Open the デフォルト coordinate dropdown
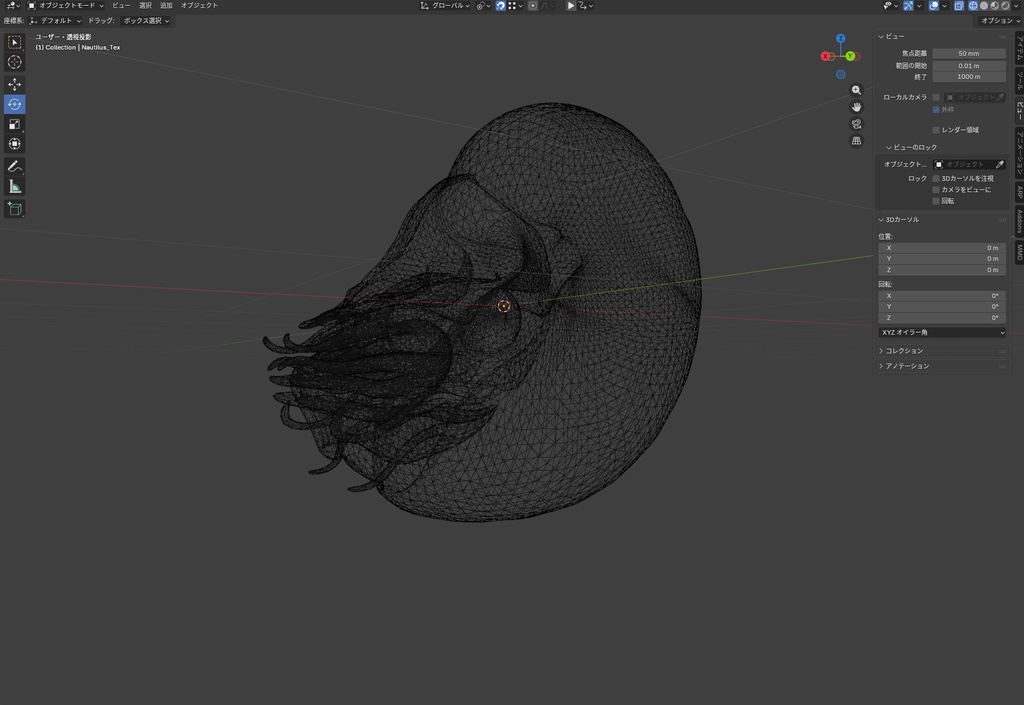 coord(55,21)
